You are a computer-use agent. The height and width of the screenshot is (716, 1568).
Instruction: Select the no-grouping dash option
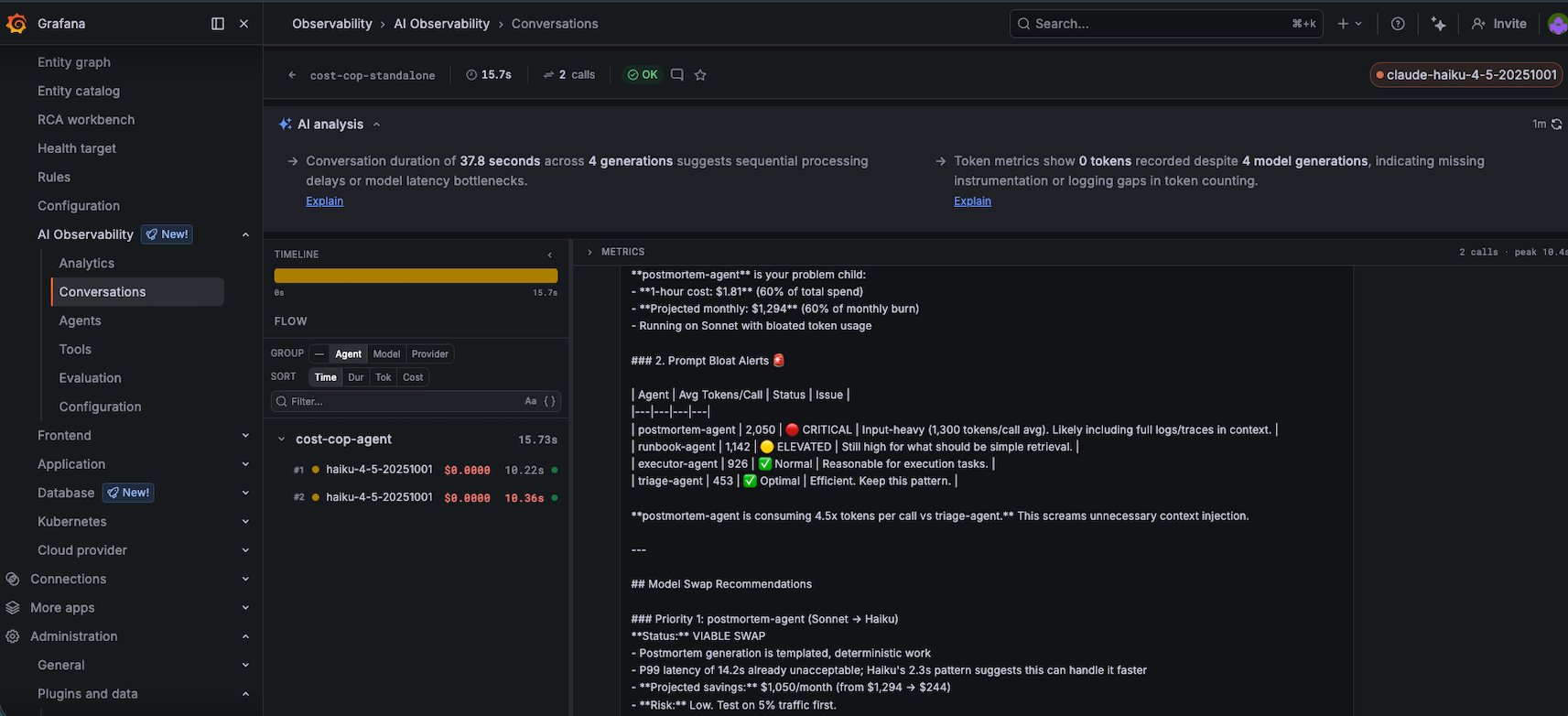[319, 354]
